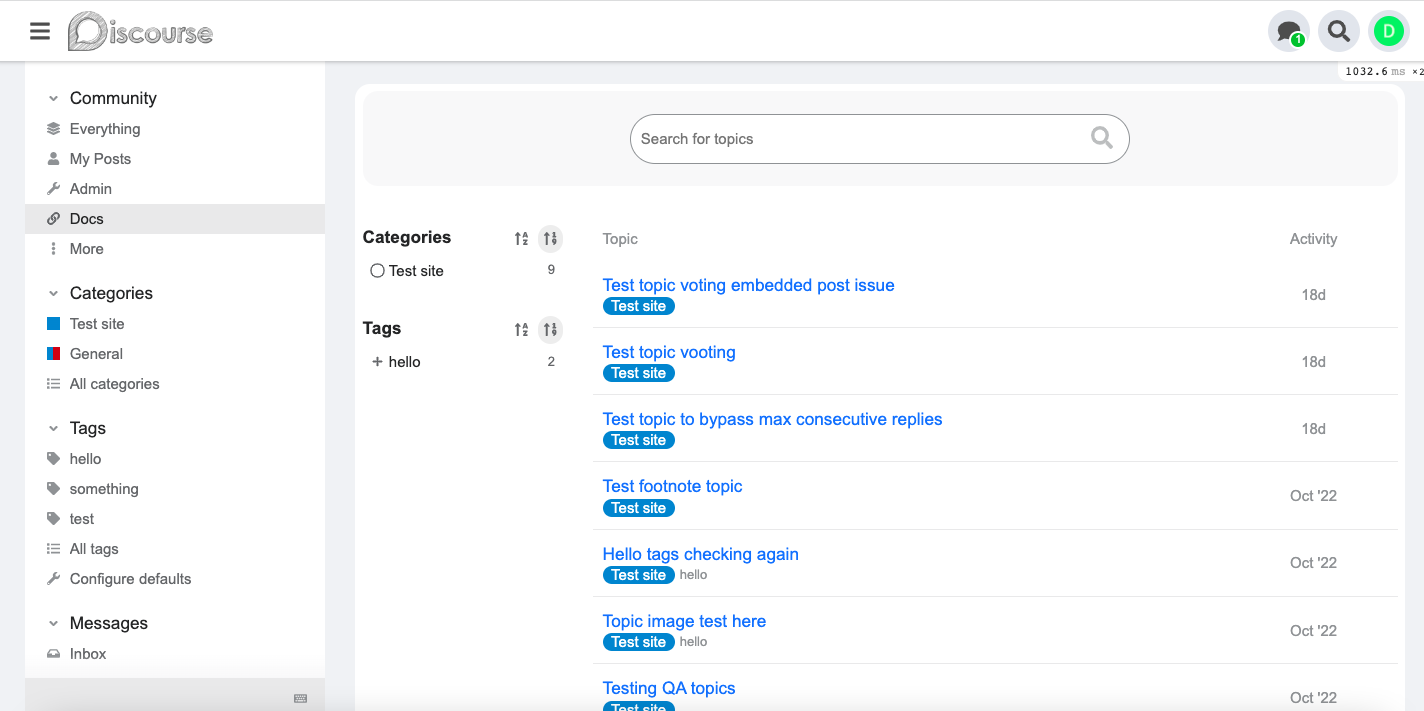Expand the More menu in the sidebar
This screenshot has width=1424, height=711.
coord(86,249)
